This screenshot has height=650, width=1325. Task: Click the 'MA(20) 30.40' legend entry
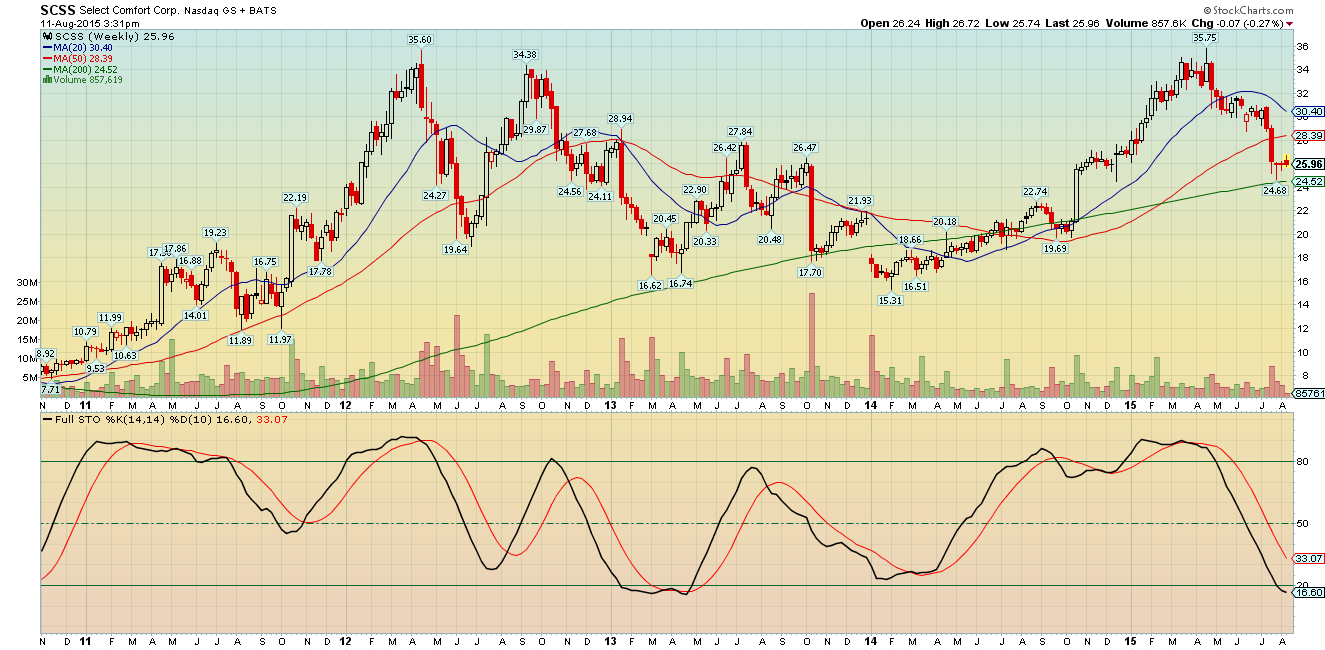click(x=84, y=47)
